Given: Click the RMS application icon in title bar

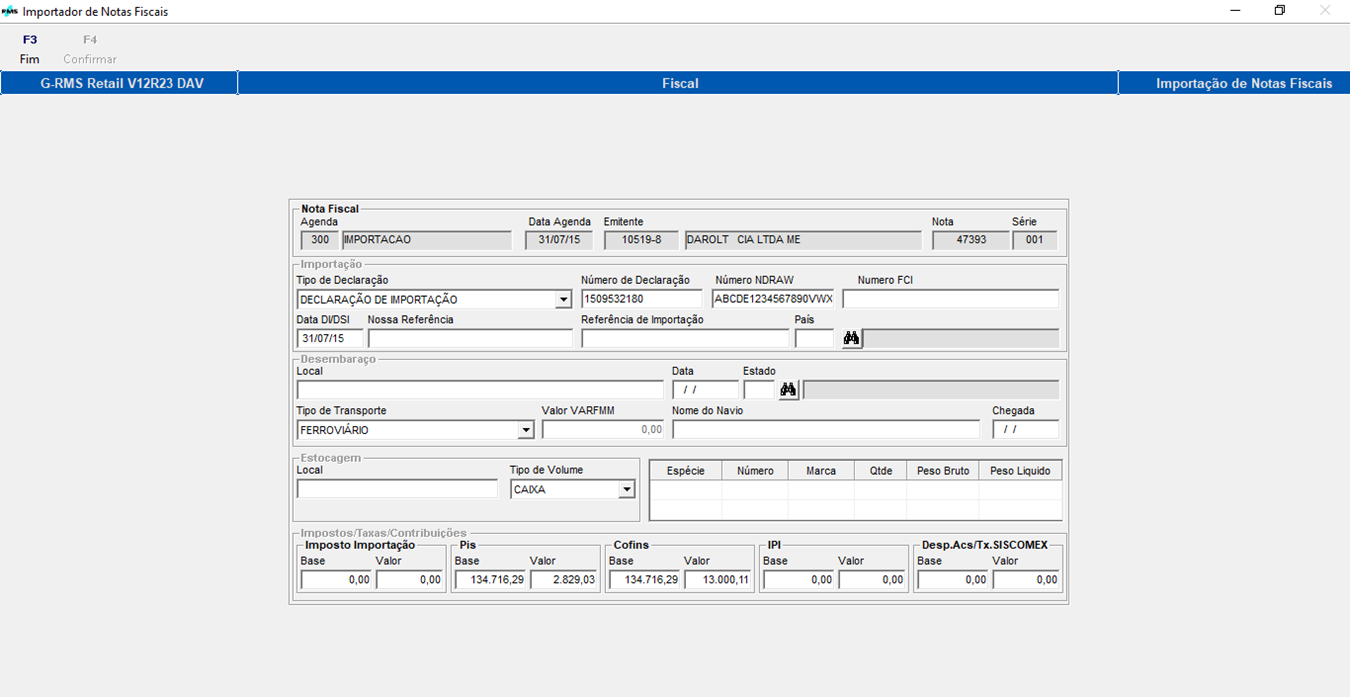Looking at the screenshot, I should click(10, 11).
